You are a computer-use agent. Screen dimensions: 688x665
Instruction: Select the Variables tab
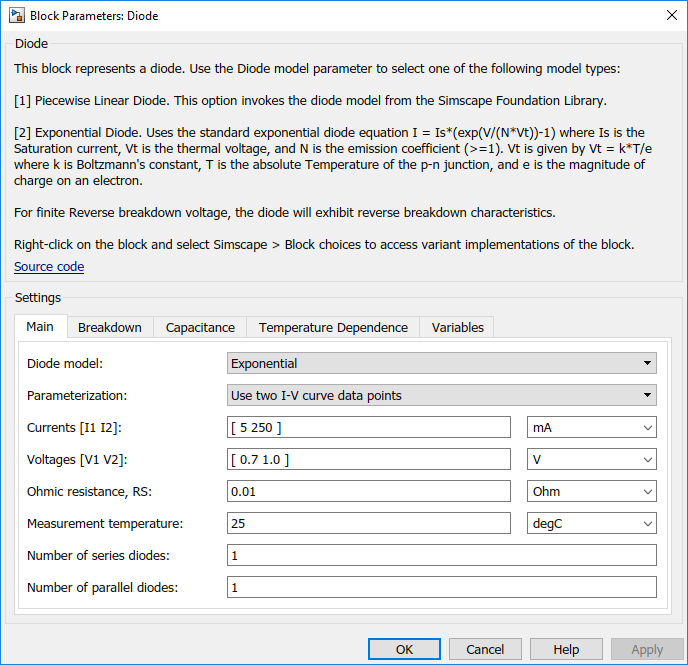(x=457, y=328)
